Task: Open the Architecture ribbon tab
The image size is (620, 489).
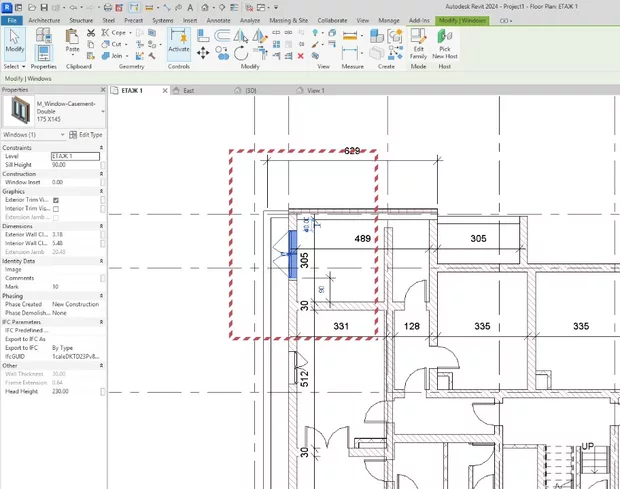Action: (x=44, y=19)
